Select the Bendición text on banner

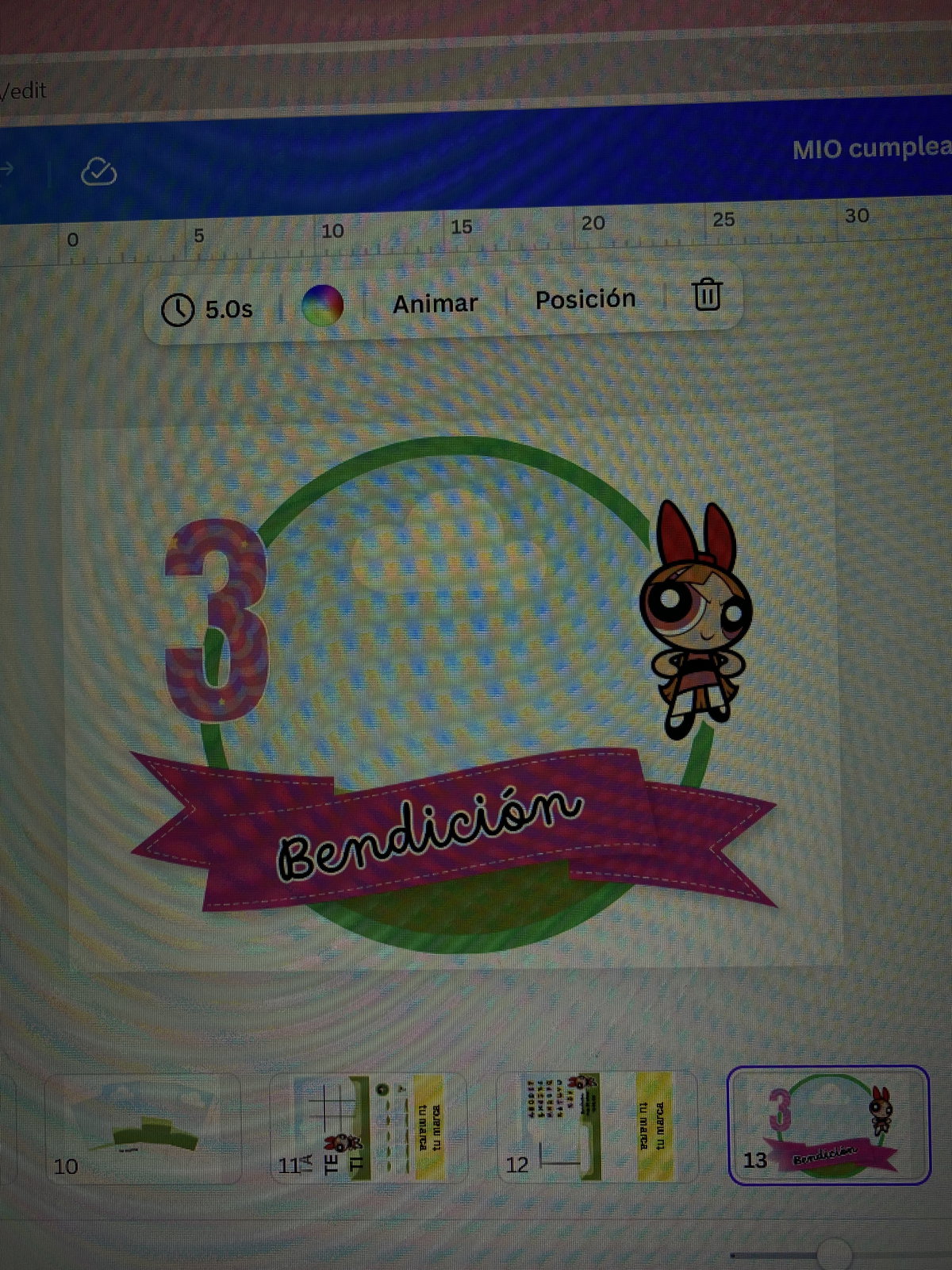(428, 833)
